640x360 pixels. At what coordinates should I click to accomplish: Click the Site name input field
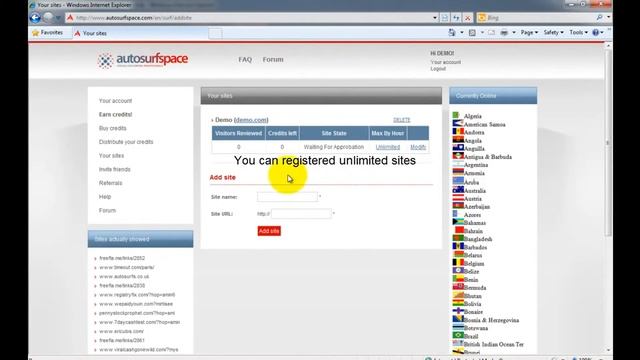tap(287, 197)
